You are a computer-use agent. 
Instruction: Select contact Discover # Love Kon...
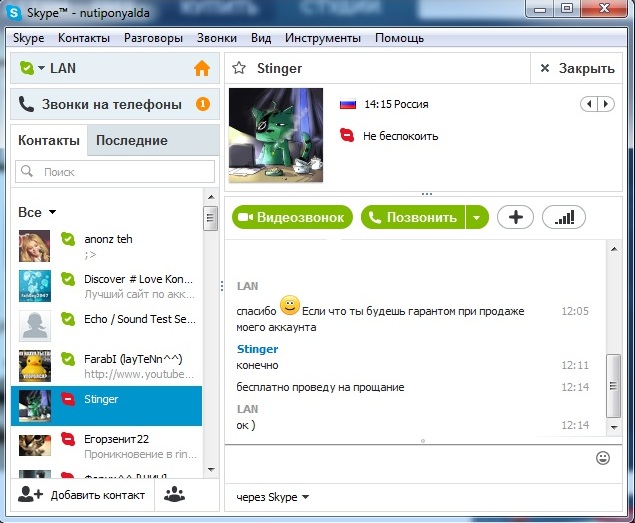pyautogui.click(x=107, y=286)
